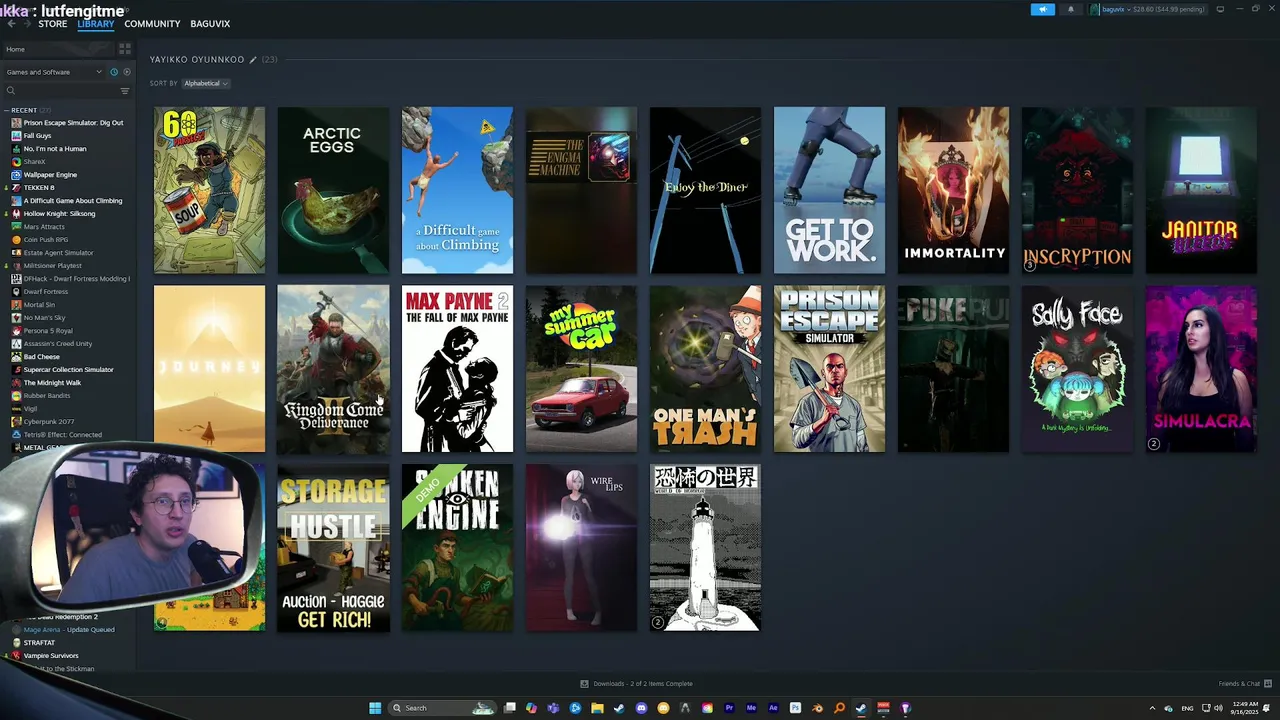Viewport: 1280px width, 720px height.
Task: Launch Blender from the taskbar
Action: (817, 708)
